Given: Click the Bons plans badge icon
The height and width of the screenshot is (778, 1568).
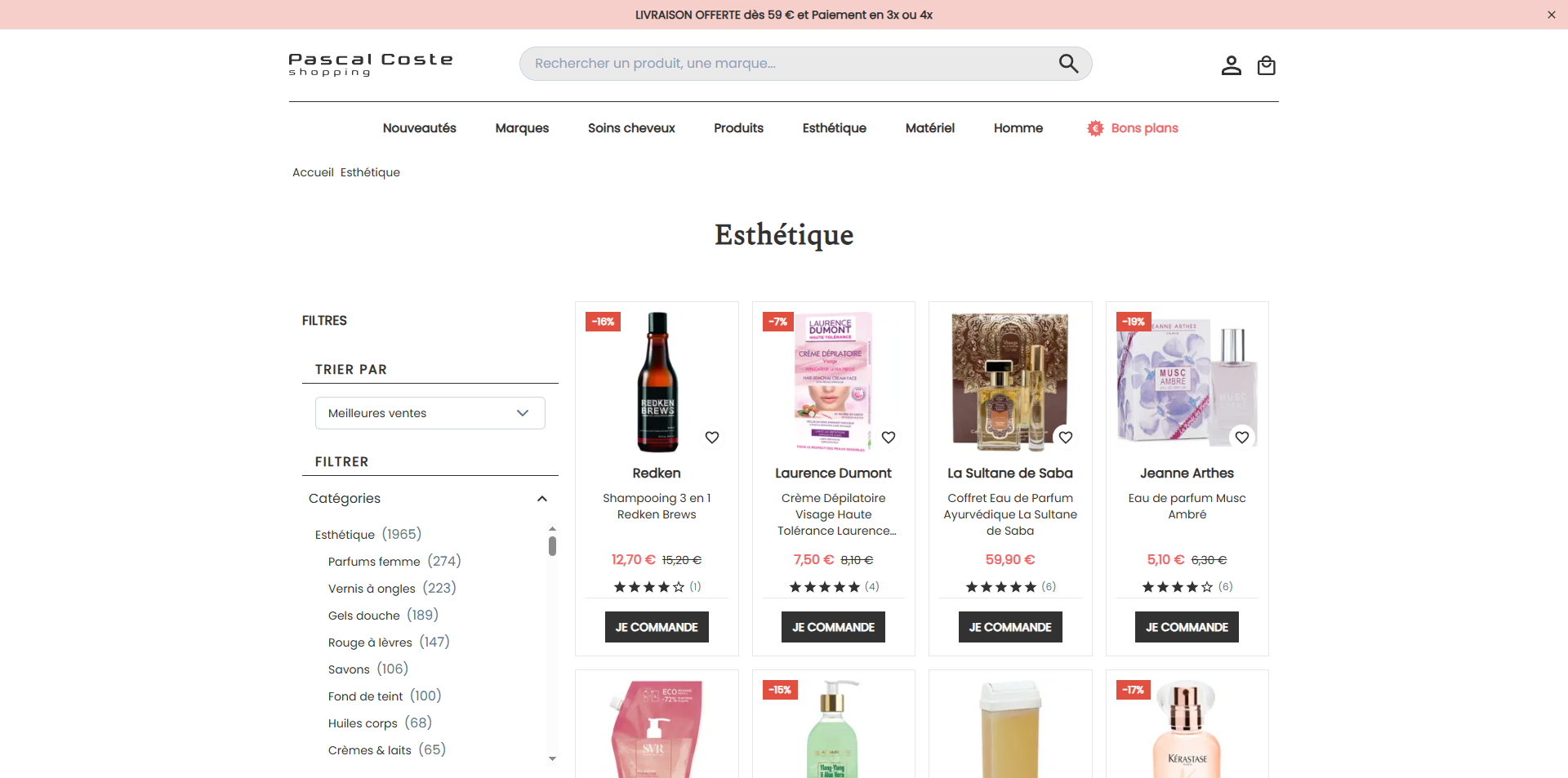Looking at the screenshot, I should pos(1095,128).
